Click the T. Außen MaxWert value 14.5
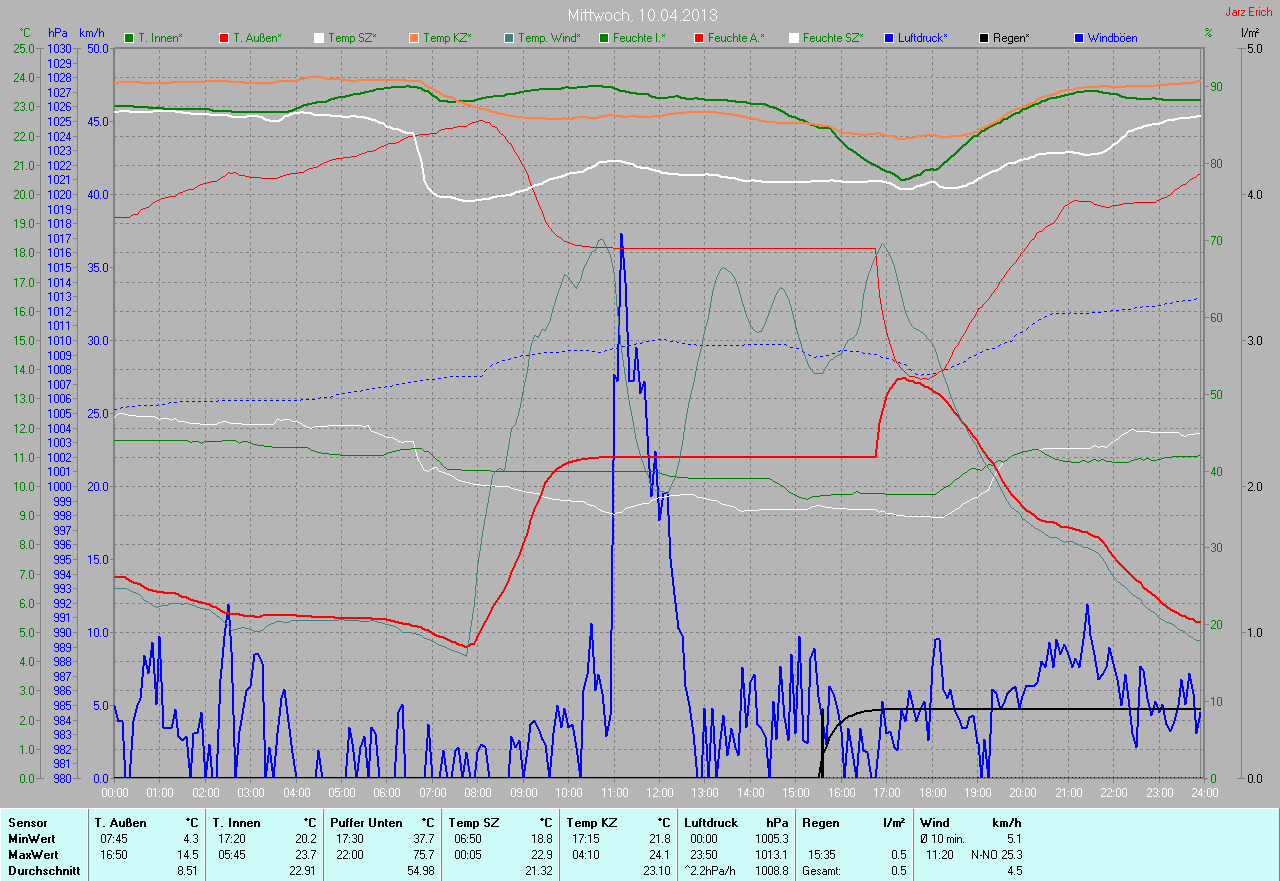The height and width of the screenshot is (881, 1280). 188,855
